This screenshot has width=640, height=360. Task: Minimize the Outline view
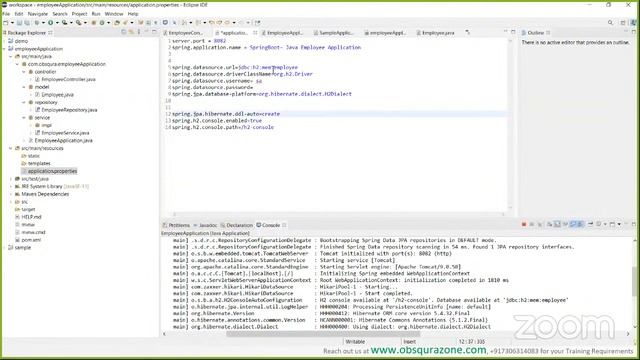(x=626, y=31)
